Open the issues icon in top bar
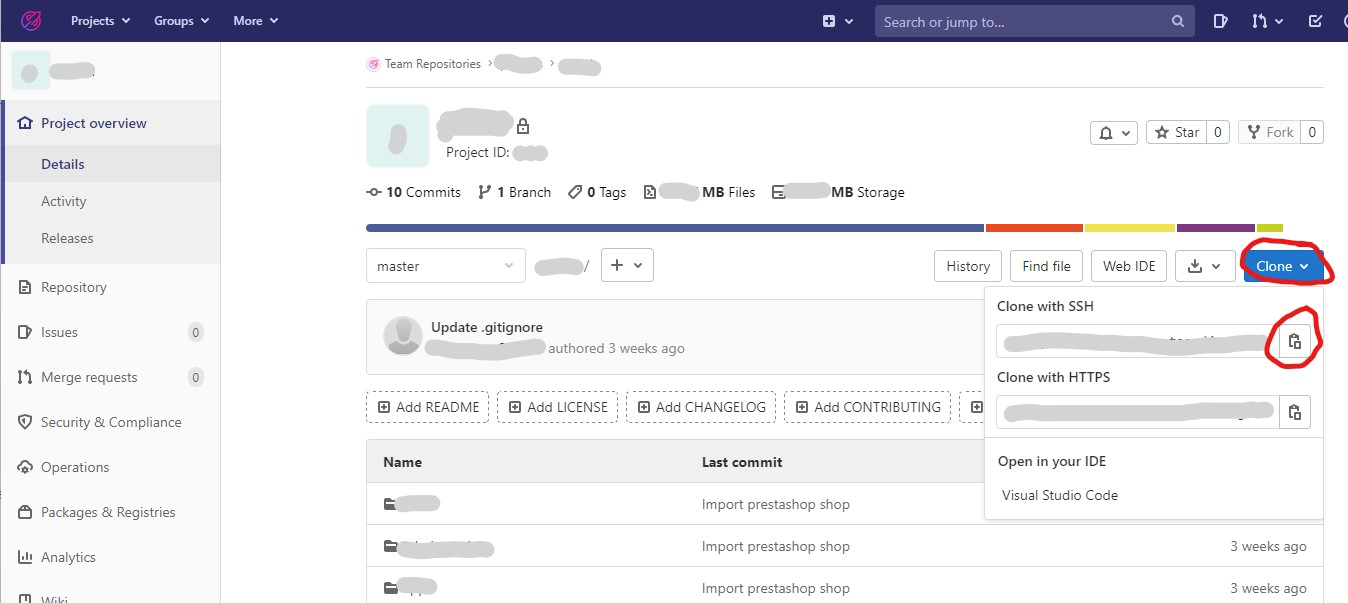The height and width of the screenshot is (603, 1348). (x=1220, y=21)
